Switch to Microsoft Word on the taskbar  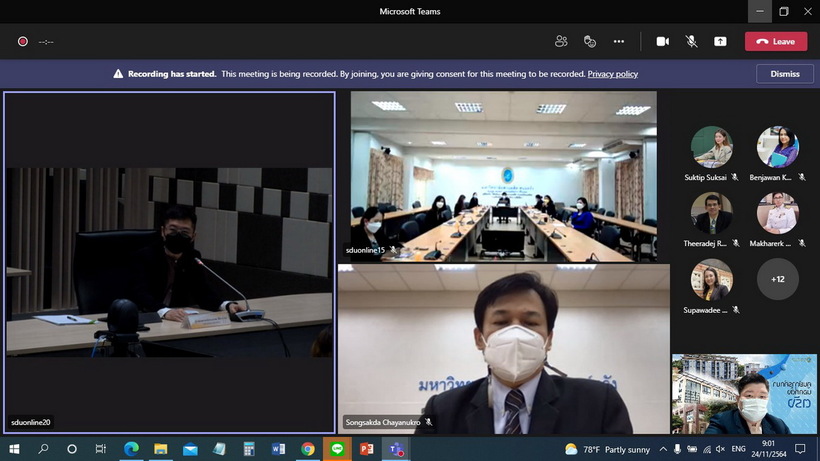click(x=278, y=449)
